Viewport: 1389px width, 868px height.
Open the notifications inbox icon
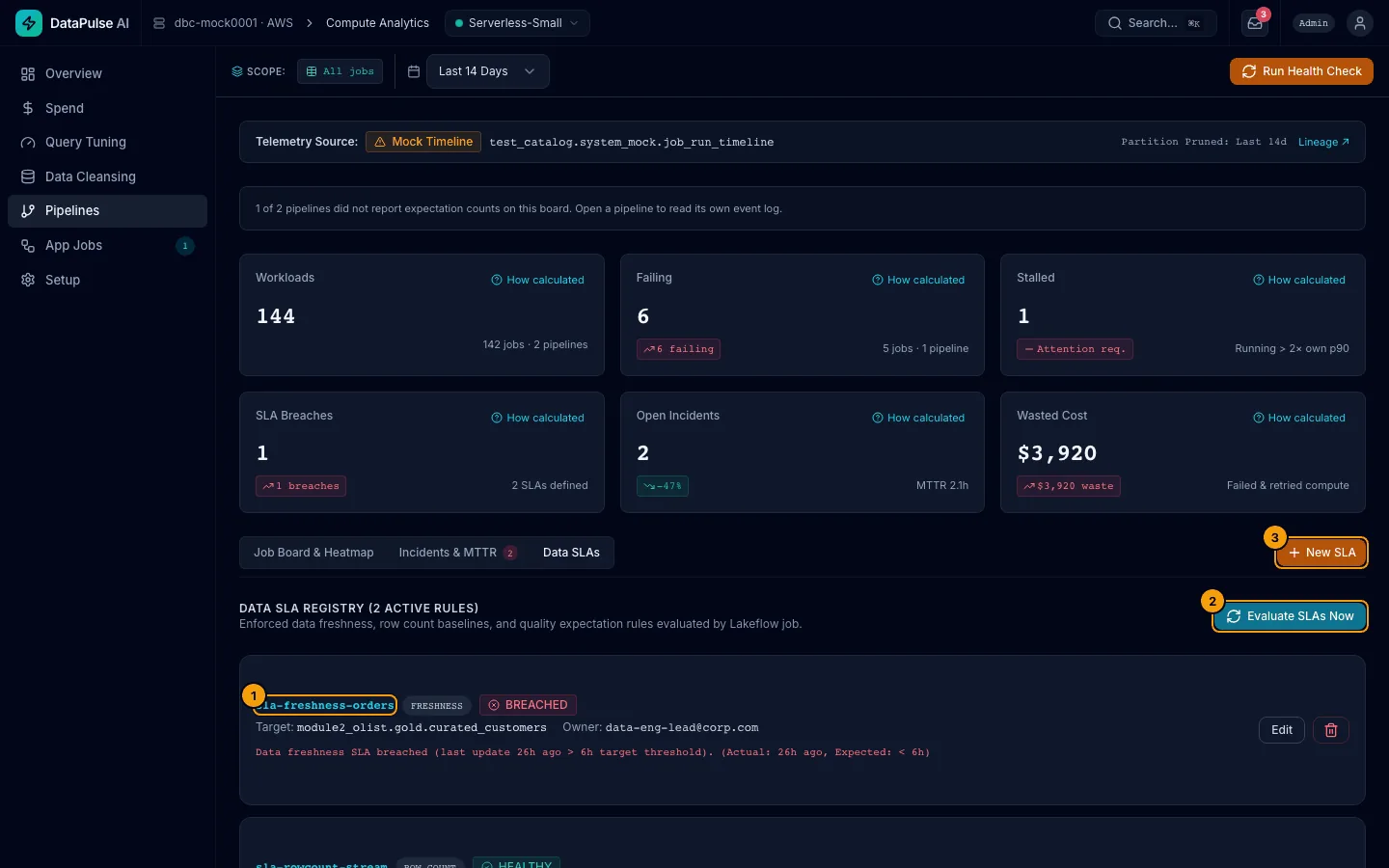1255,23
